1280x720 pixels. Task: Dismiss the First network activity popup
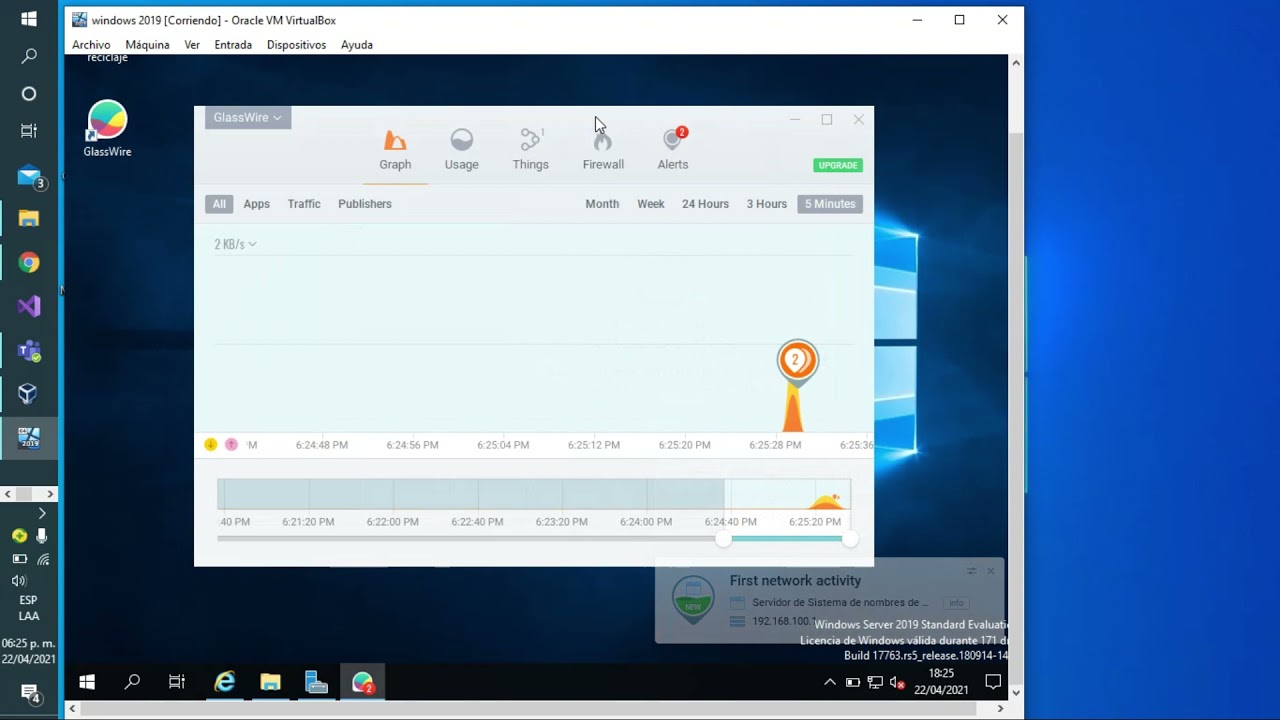coord(990,571)
